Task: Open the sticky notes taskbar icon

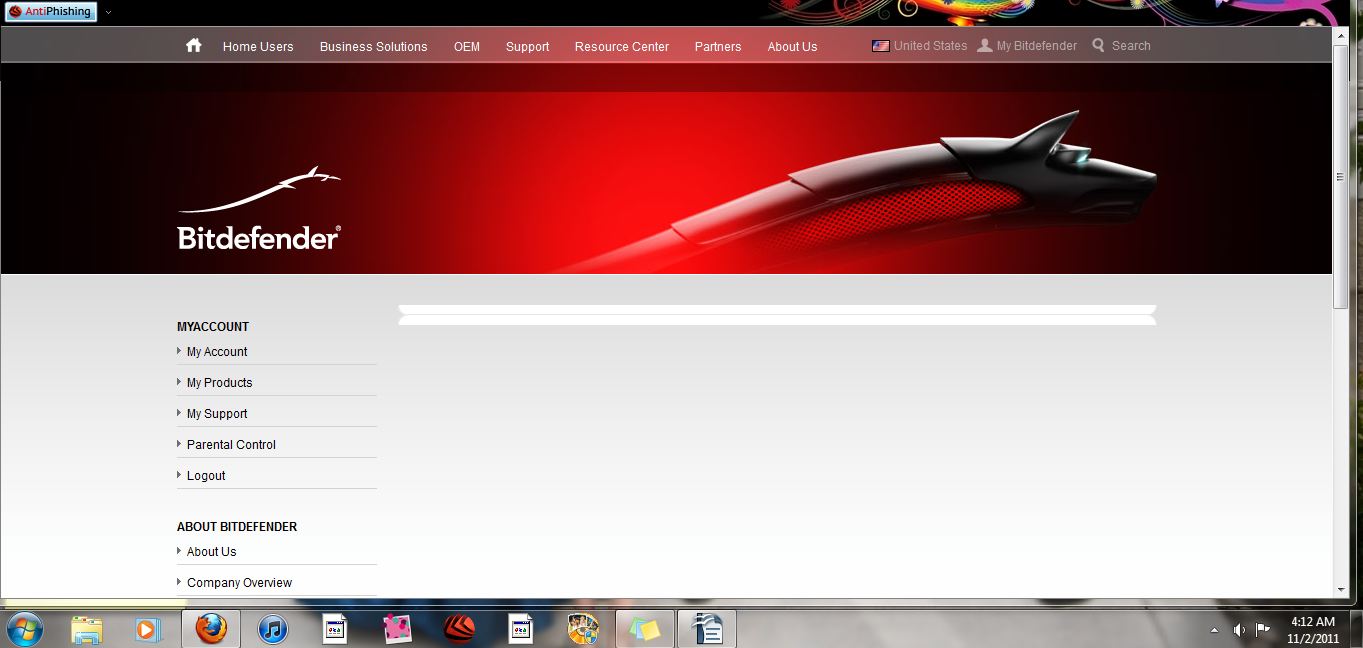Action: [645, 629]
